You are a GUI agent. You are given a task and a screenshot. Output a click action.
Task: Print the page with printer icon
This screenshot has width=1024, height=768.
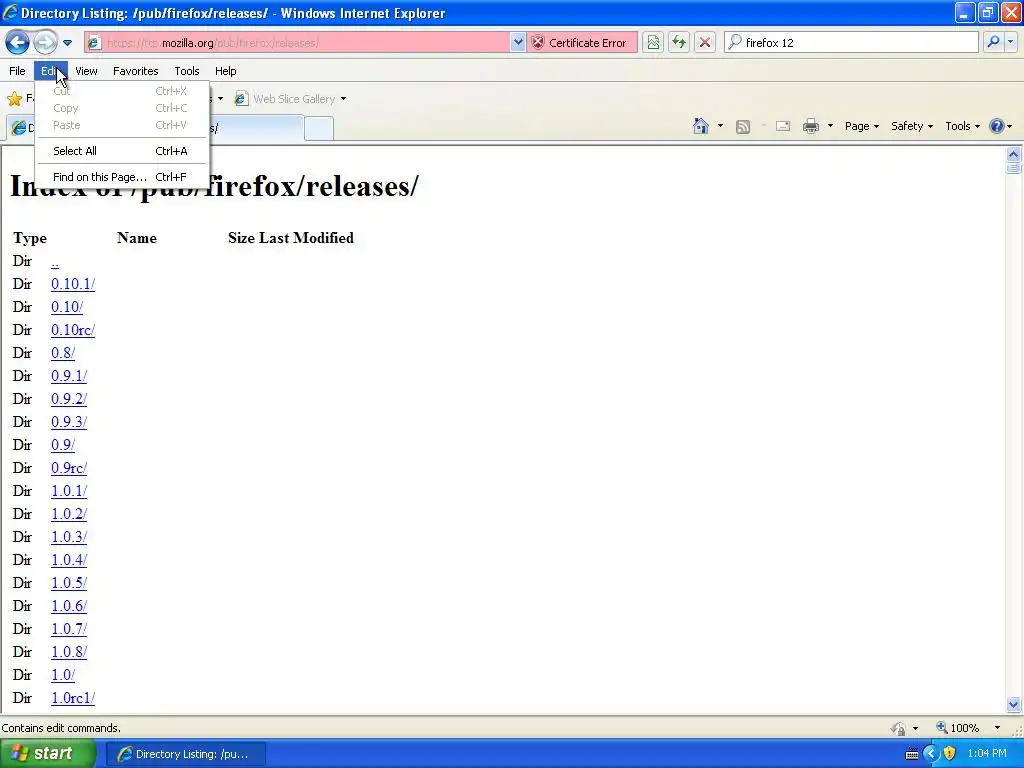coord(810,126)
